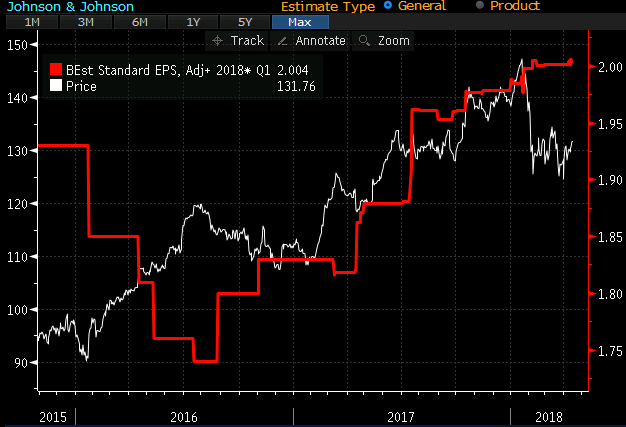The height and width of the screenshot is (427, 626).
Task: Click the 90 left axis label
Action: (x=21, y=363)
